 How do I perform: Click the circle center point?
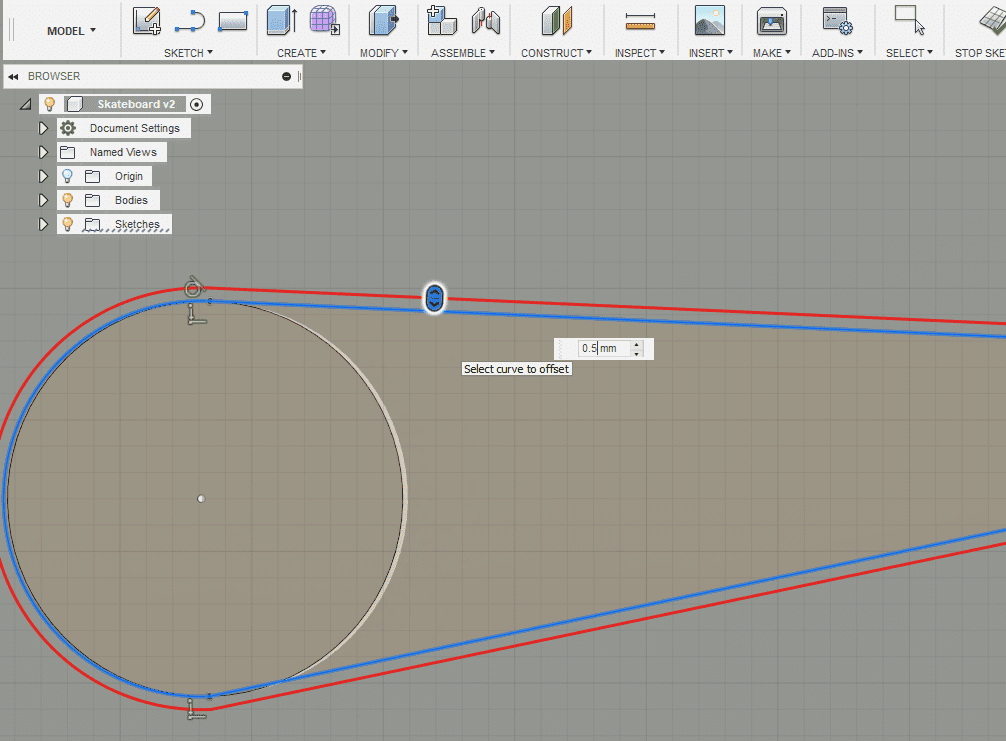coord(201,498)
